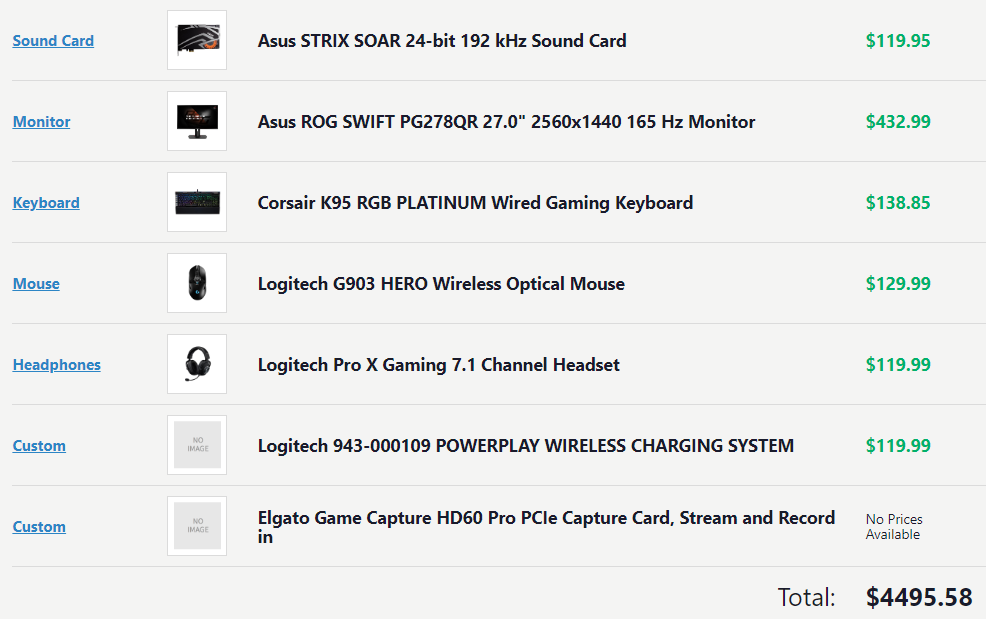Click the Custom link for Elgato capture card
This screenshot has width=986, height=619.
(x=39, y=527)
